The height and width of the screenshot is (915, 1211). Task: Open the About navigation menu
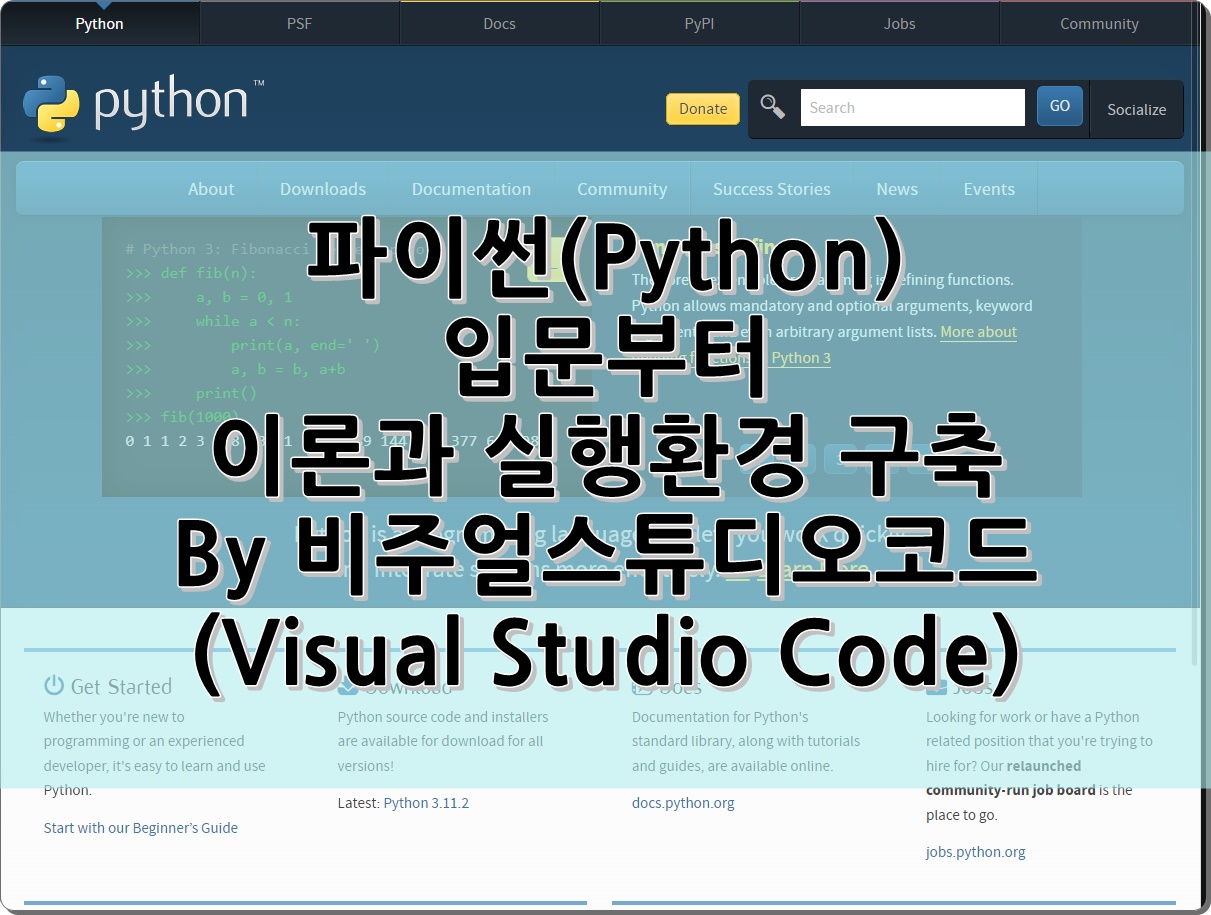click(211, 189)
